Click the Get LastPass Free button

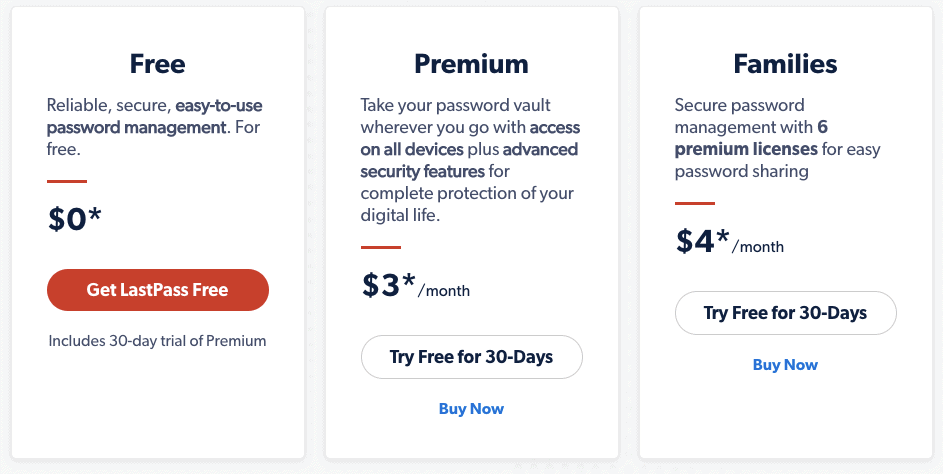(x=157, y=290)
